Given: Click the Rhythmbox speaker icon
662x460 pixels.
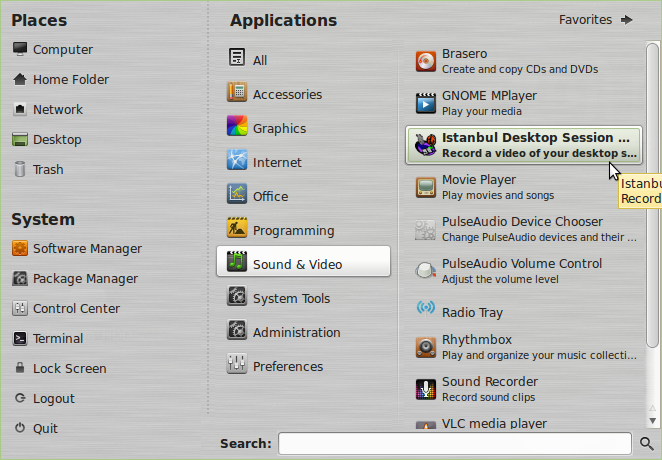Looking at the screenshot, I should [426, 347].
